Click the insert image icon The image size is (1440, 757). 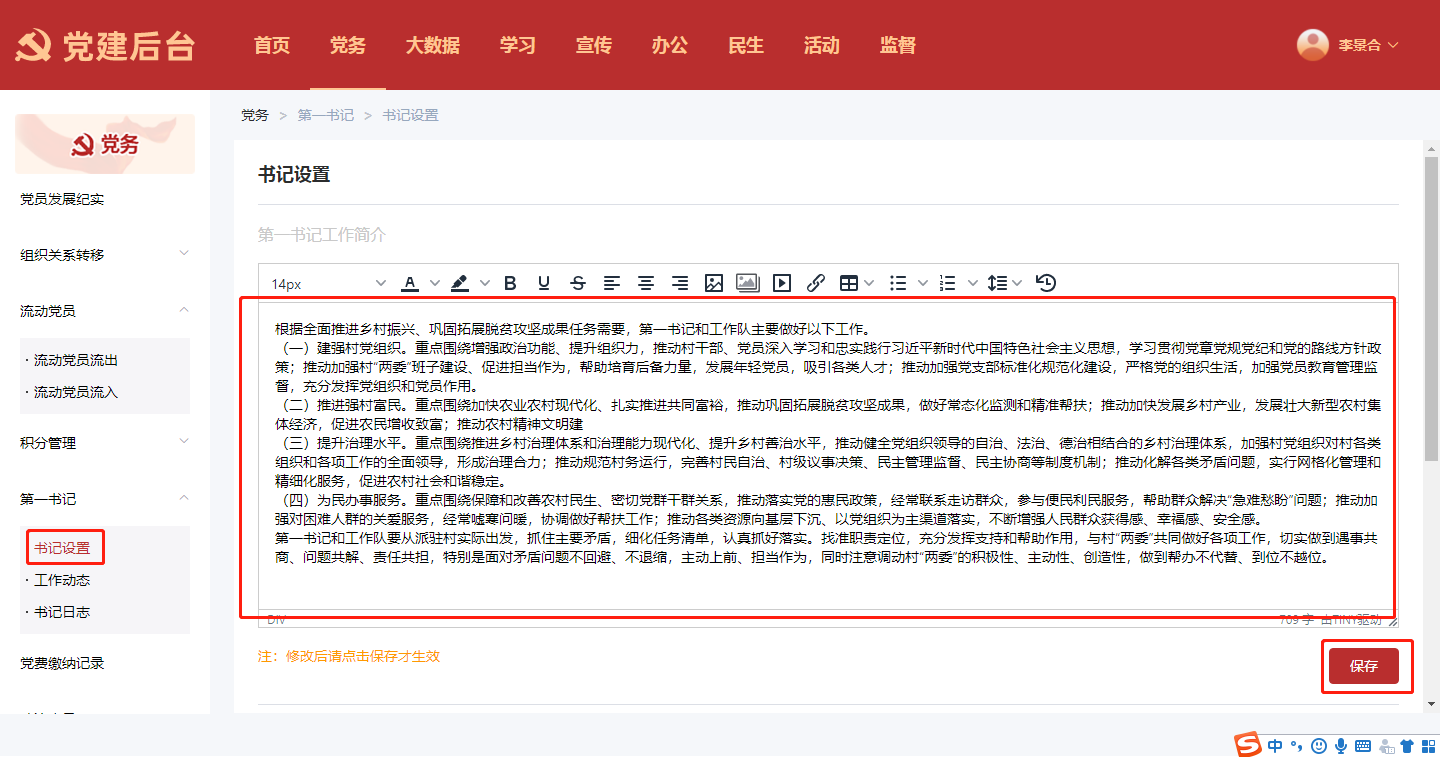pyautogui.click(x=713, y=283)
